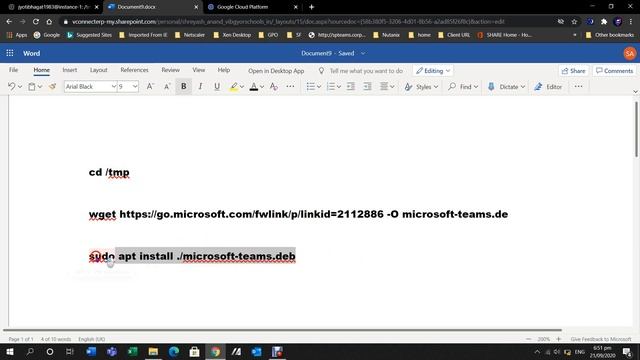
Task: Expand the Document9 Saved title chevron
Action: (363, 53)
